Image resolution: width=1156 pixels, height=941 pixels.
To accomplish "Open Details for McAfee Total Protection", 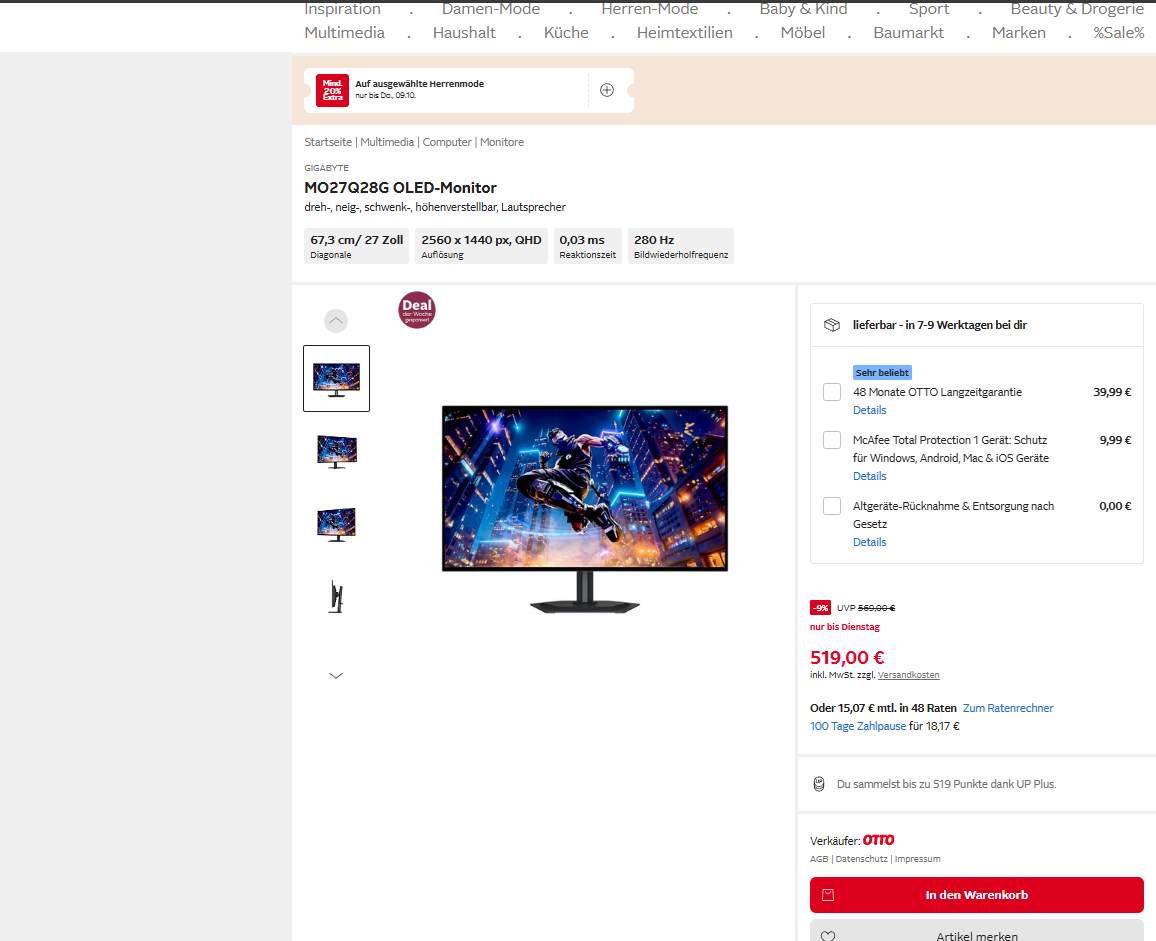I will click(x=869, y=476).
